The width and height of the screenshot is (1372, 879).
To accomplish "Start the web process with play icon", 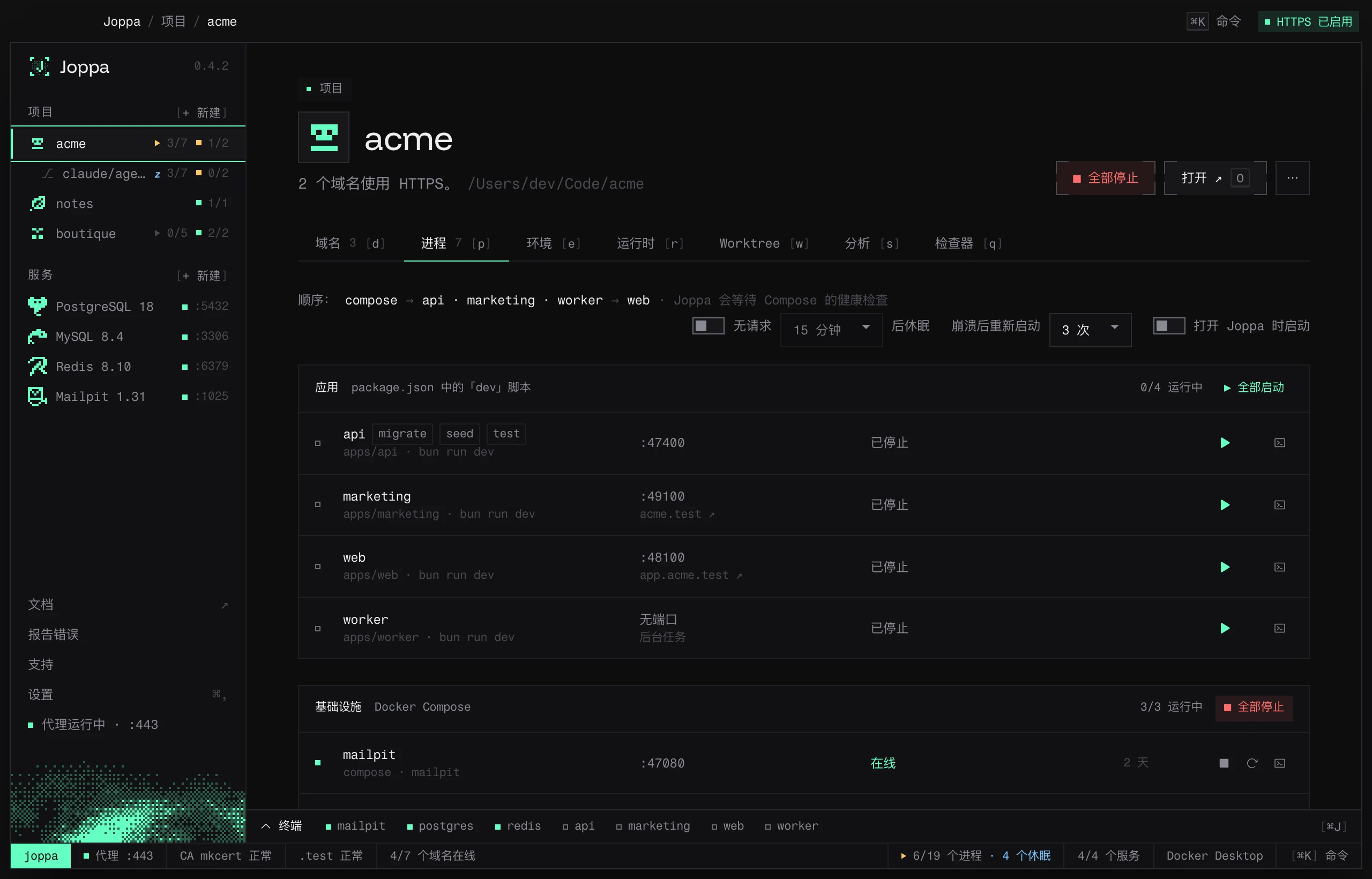I will pyautogui.click(x=1225, y=568).
